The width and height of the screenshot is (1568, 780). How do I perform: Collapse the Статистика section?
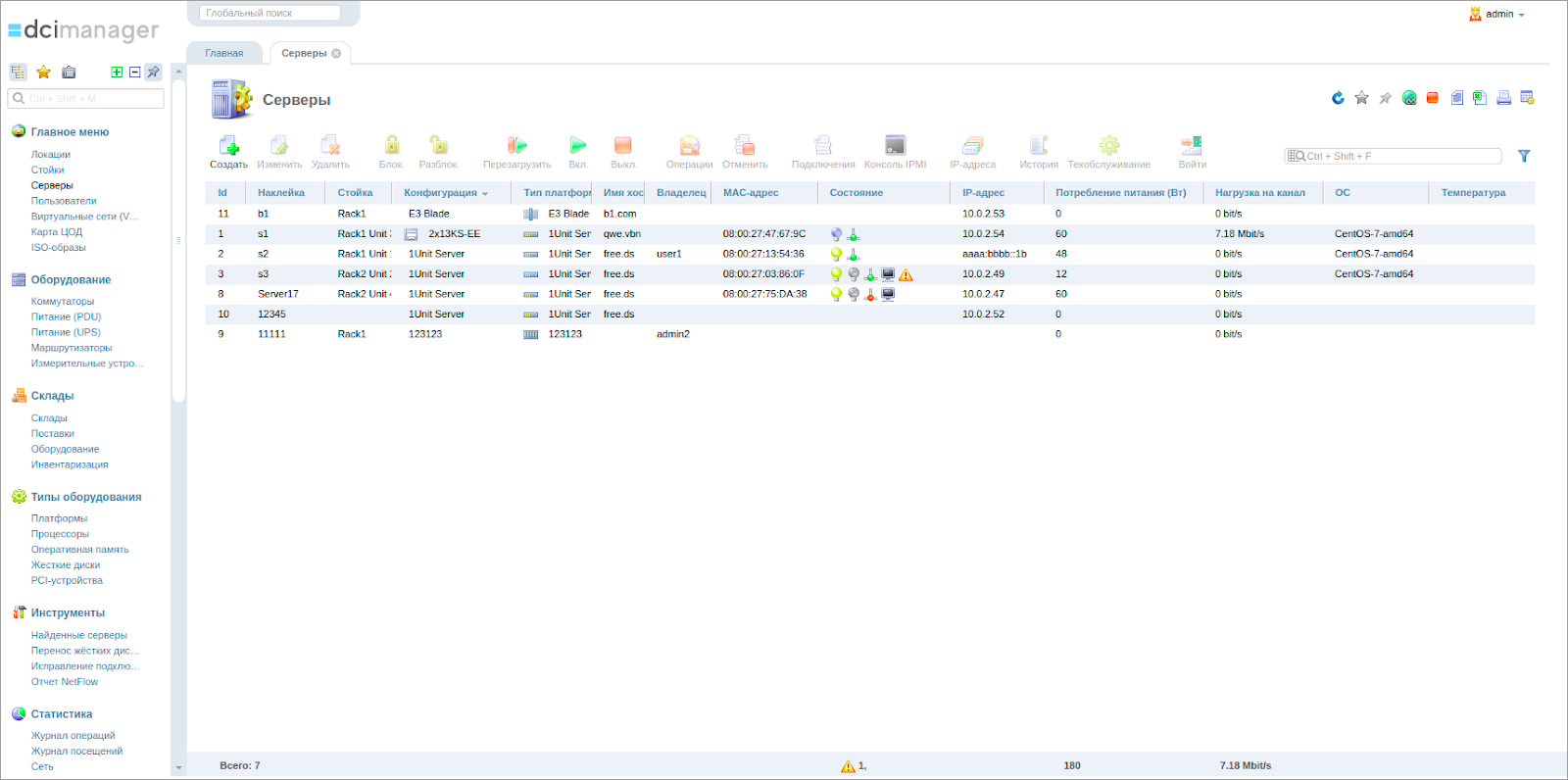click(x=62, y=714)
